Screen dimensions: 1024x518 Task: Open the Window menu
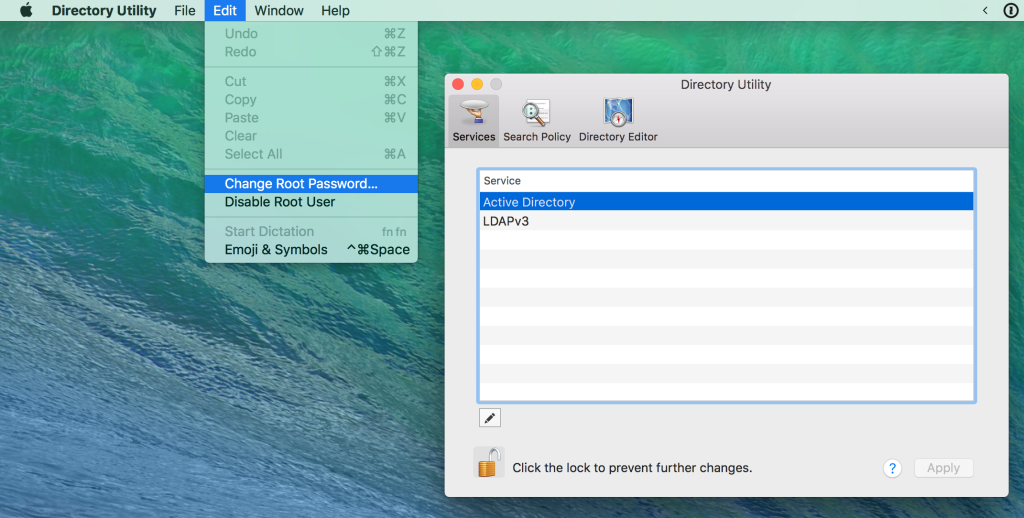tap(279, 10)
